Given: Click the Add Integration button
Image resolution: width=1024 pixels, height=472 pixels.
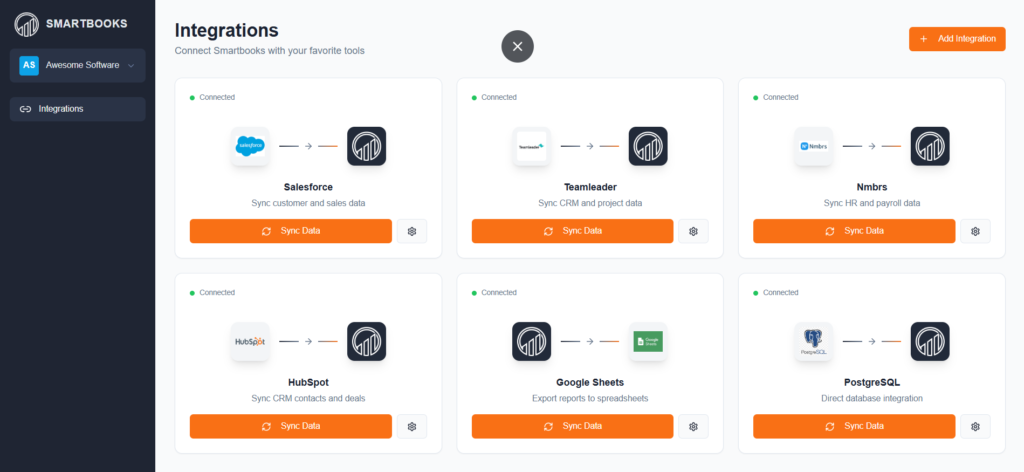Looking at the screenshot, I should [x=957, y=39].
